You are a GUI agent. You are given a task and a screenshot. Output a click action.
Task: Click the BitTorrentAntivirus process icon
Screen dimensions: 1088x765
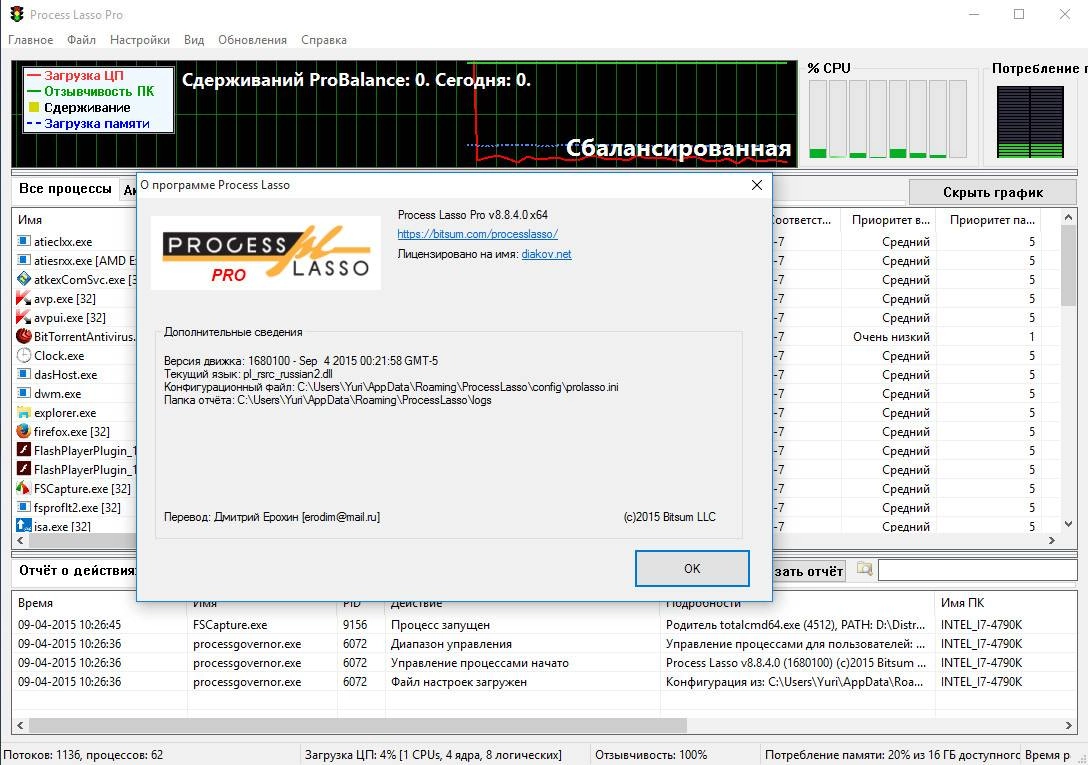tap(24, 336)
